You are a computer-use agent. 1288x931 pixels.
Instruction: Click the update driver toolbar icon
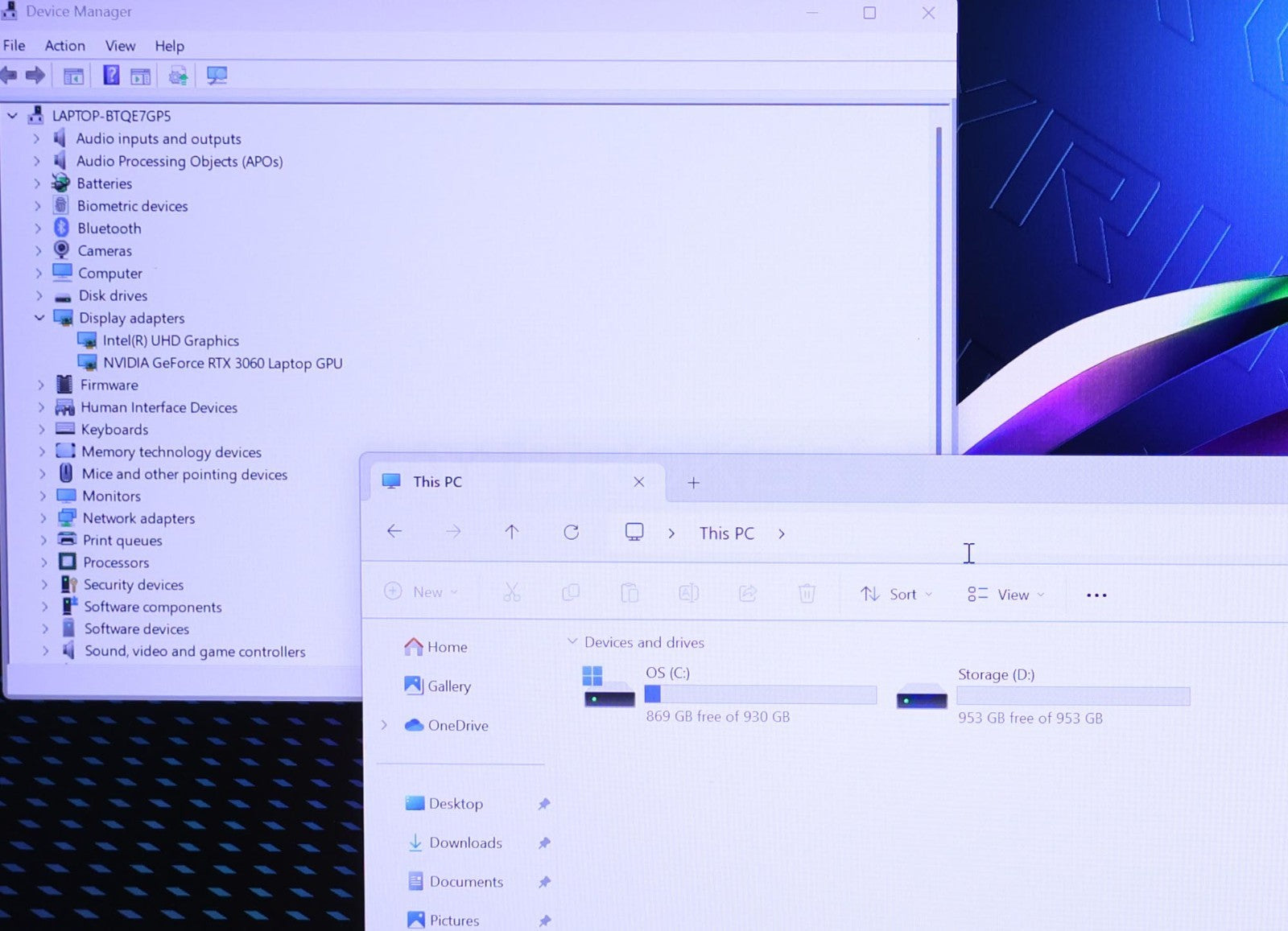(x=178, y=76)
